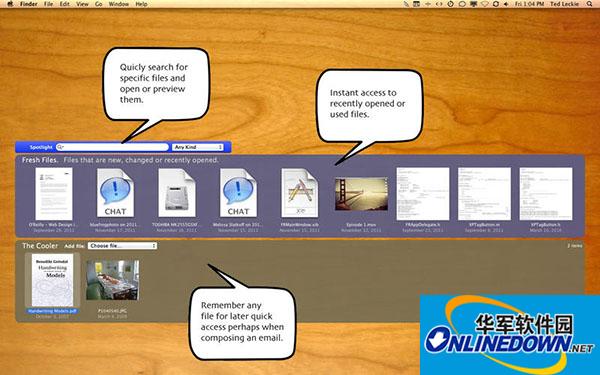Click the Fresh Files section title
The height and width of the screenshot is (375, 600).
(x=40, y=160)
